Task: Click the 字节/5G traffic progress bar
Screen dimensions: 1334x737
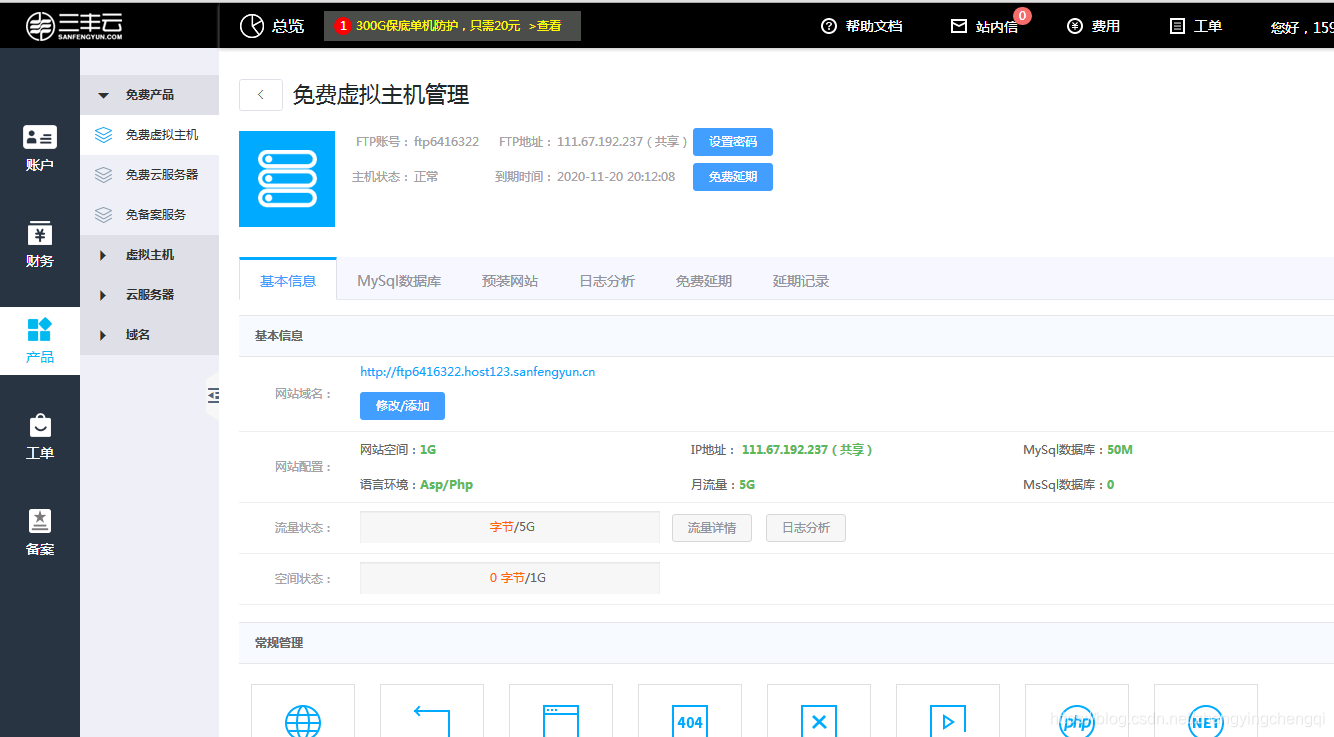Action: coord(510,527)
